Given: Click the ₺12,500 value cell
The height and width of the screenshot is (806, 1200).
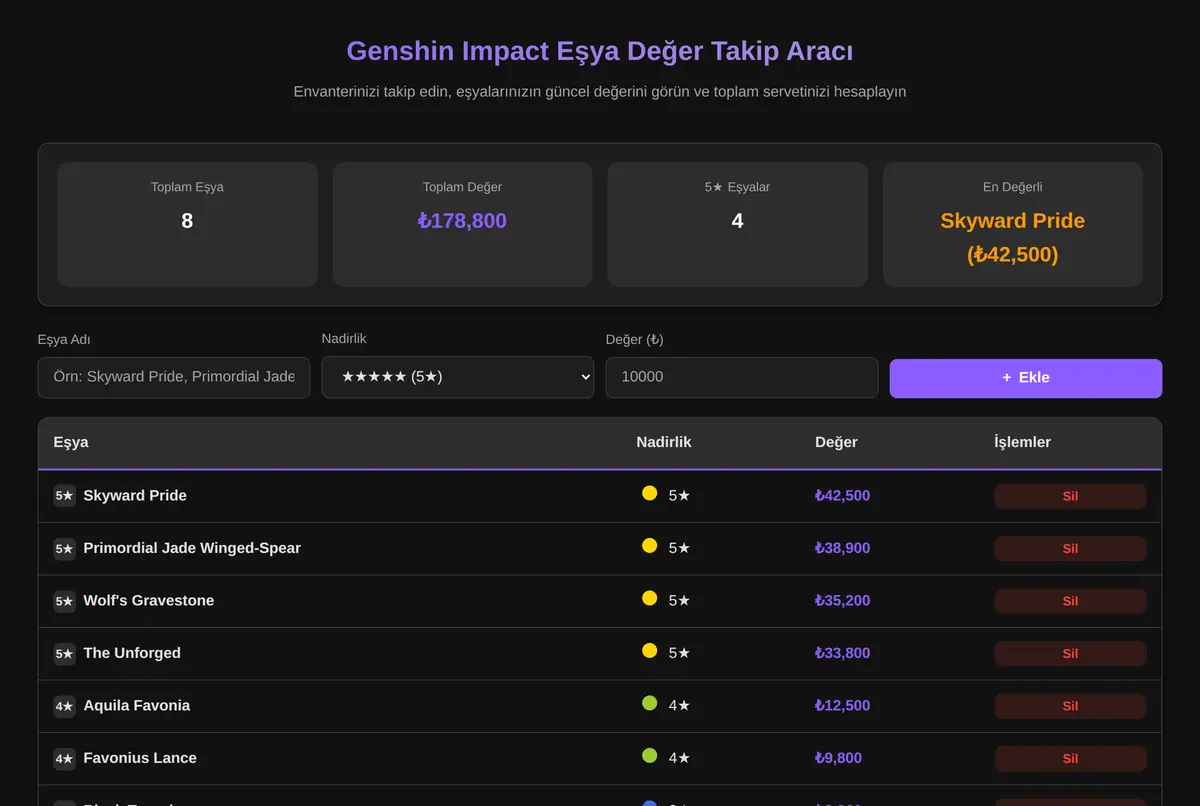Looking at the screenshot, I should click(x=842, y=706).
